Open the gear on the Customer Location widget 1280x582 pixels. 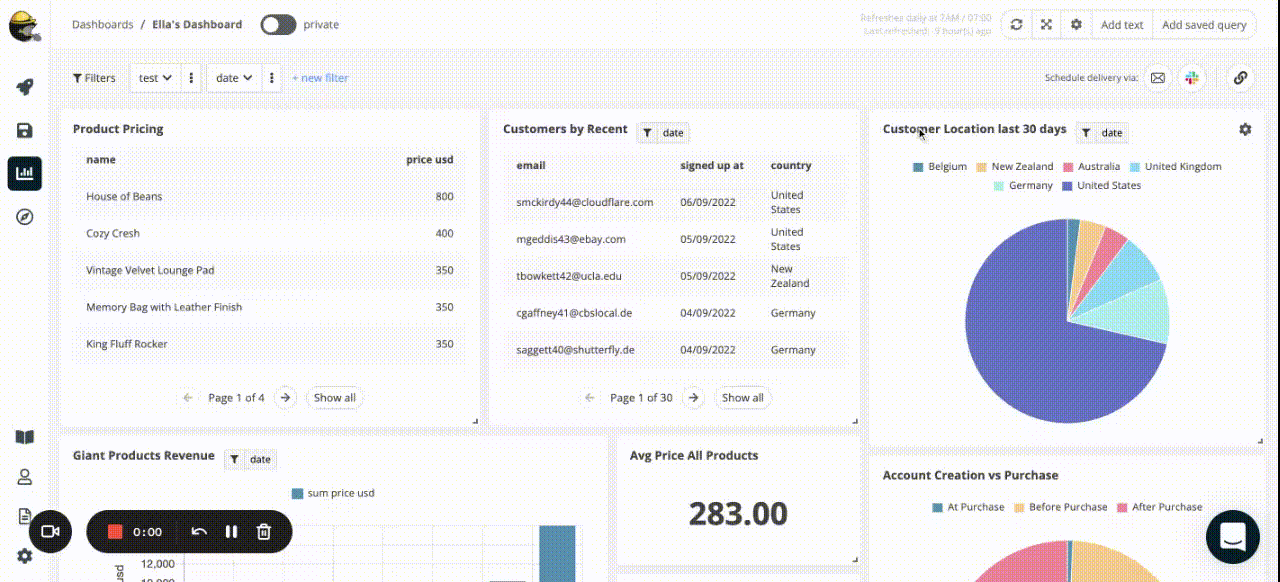1245,129
